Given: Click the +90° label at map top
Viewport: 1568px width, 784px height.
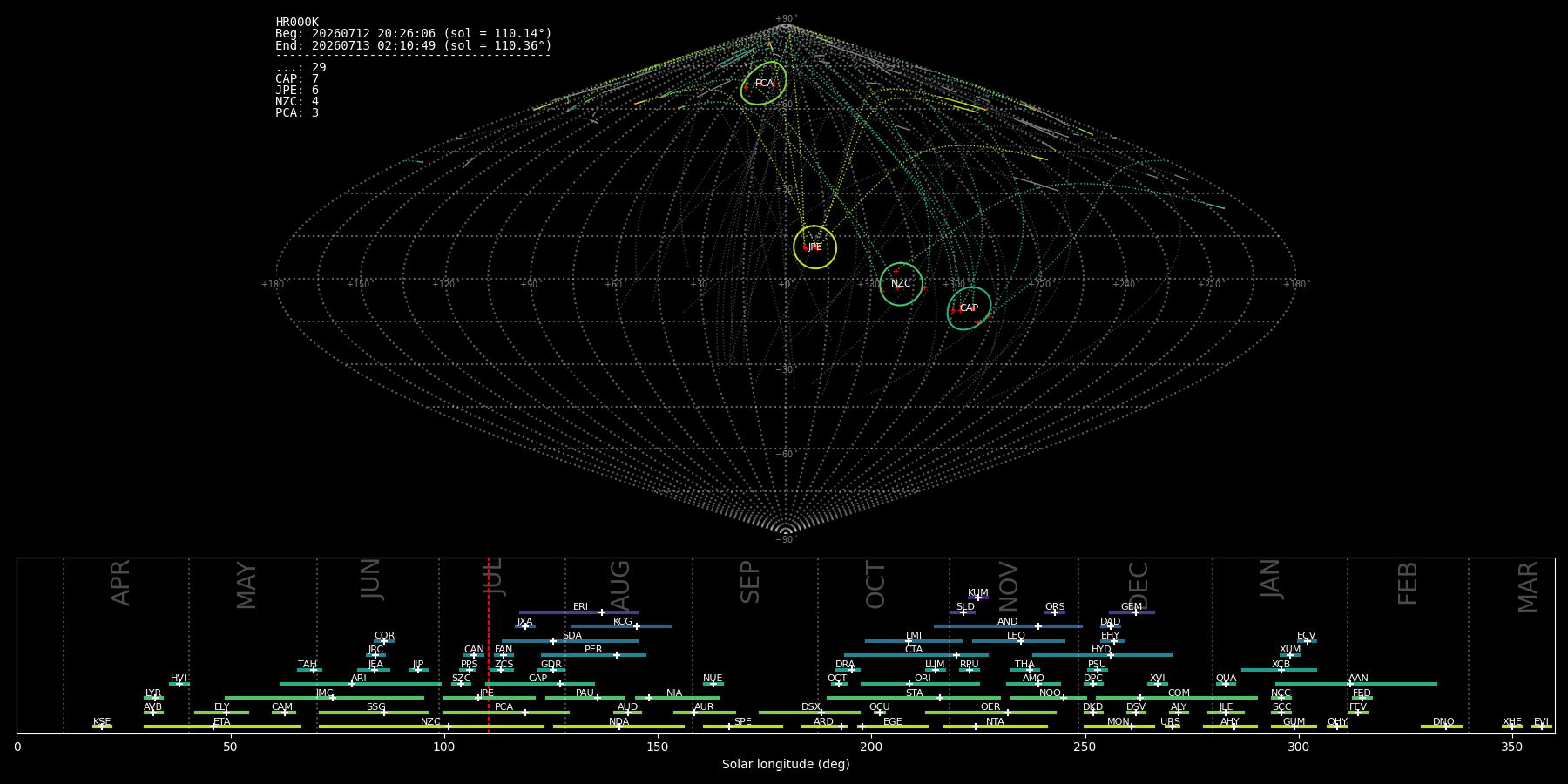Looking at the screenshot, I should [x=786, y=19].
